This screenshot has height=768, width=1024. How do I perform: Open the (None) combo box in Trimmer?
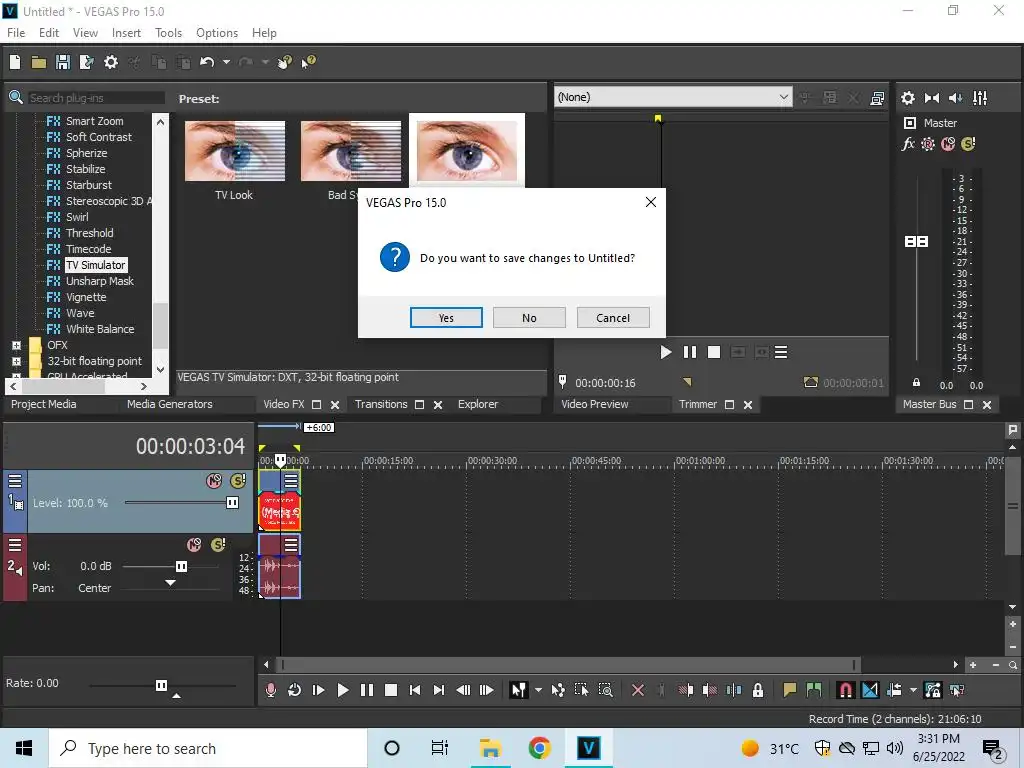coord(673,97)
